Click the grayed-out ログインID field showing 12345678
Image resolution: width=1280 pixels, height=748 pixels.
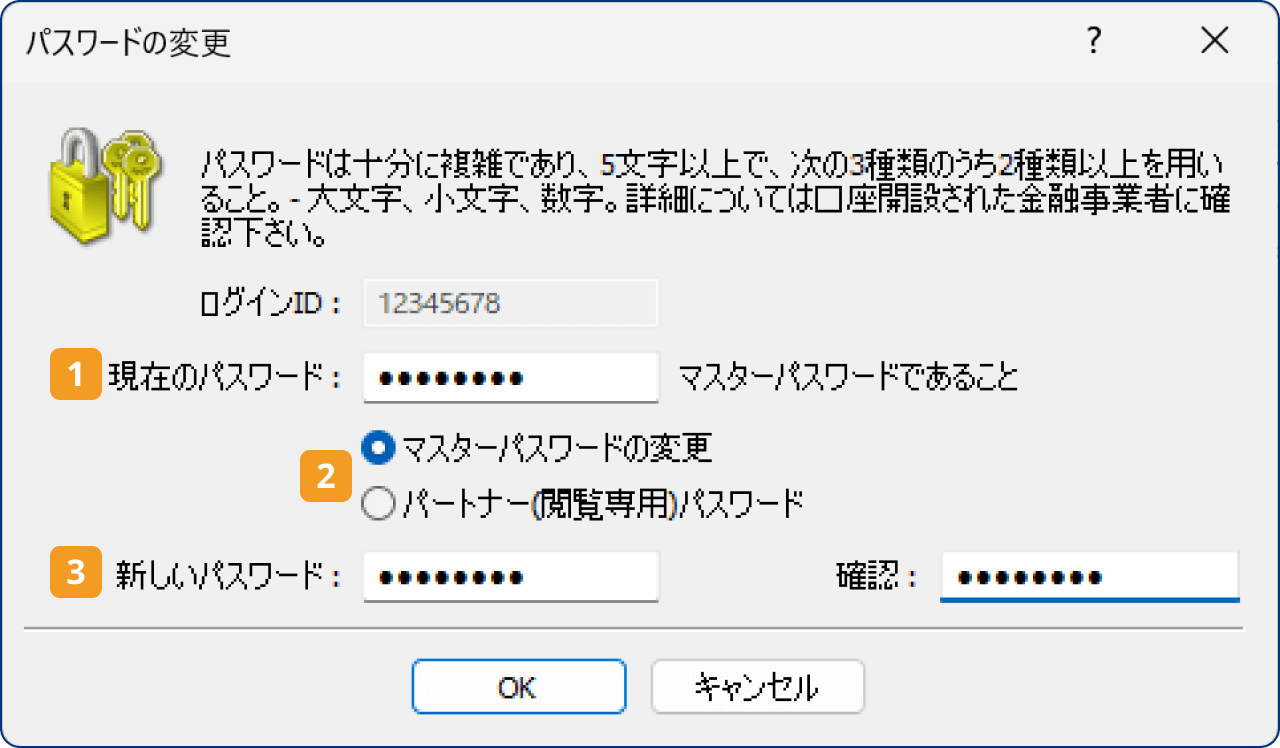click(x=510, y=303)
